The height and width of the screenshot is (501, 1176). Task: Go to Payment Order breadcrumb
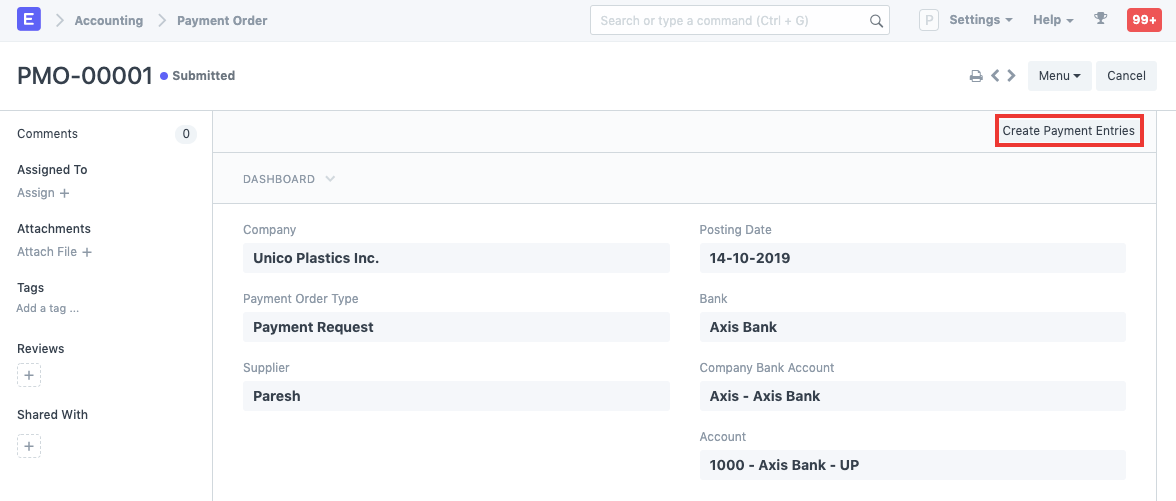point(222,21)
